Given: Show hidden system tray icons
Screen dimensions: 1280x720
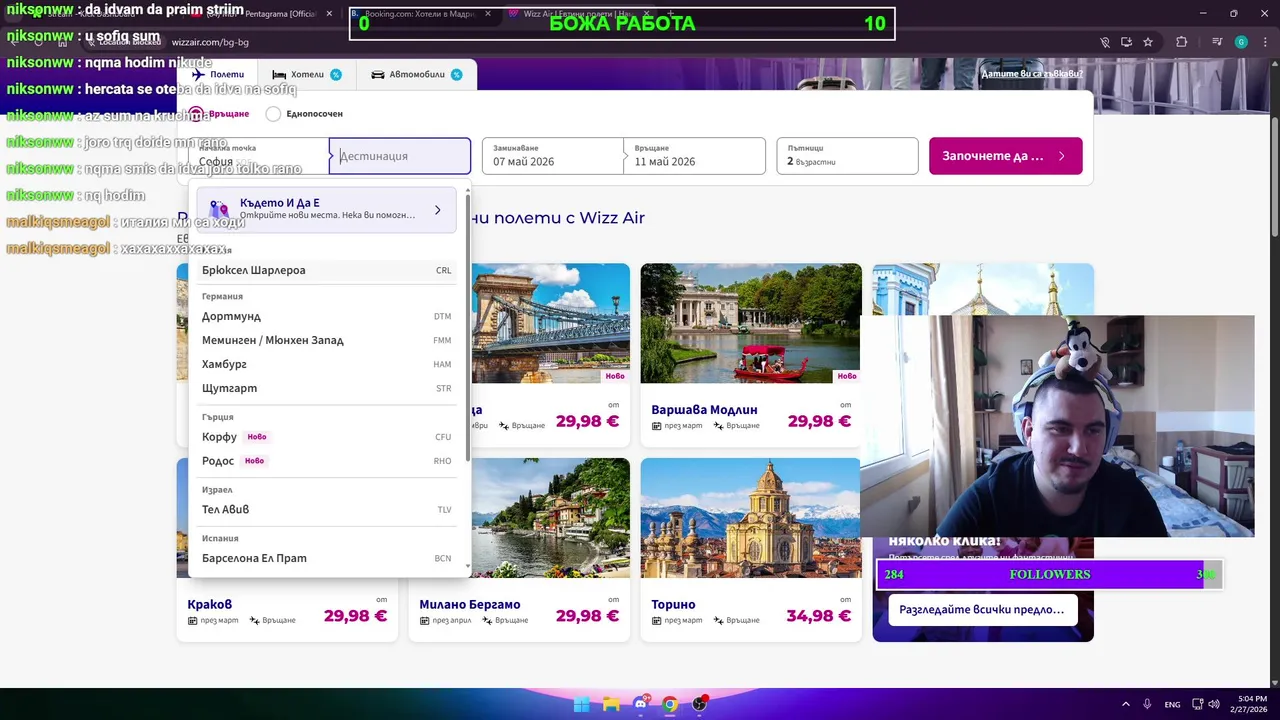Looking at the screenshot, I should pyautogui.click(x=1125, y=704).
